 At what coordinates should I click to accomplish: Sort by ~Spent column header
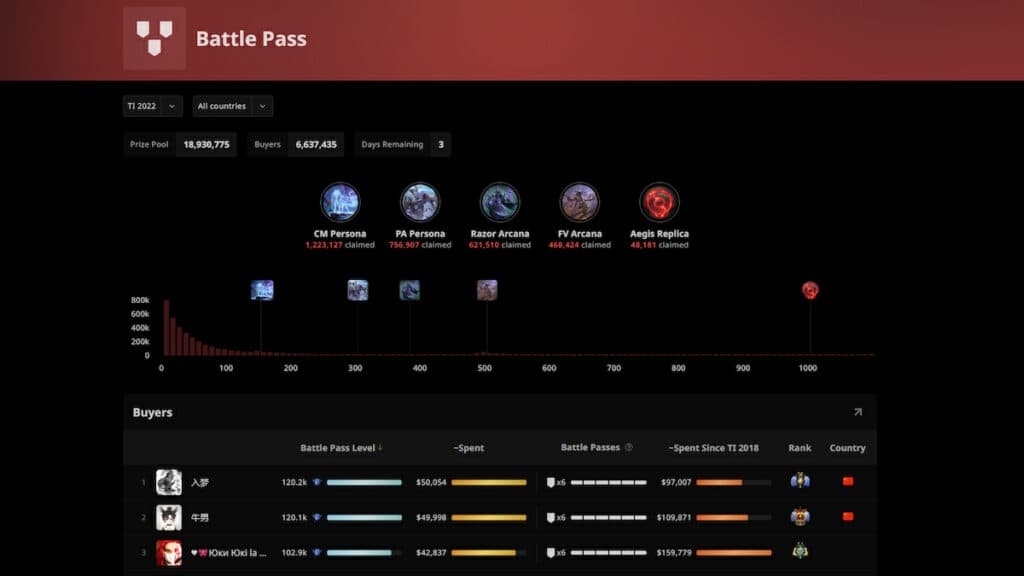(x=468, y=448)
